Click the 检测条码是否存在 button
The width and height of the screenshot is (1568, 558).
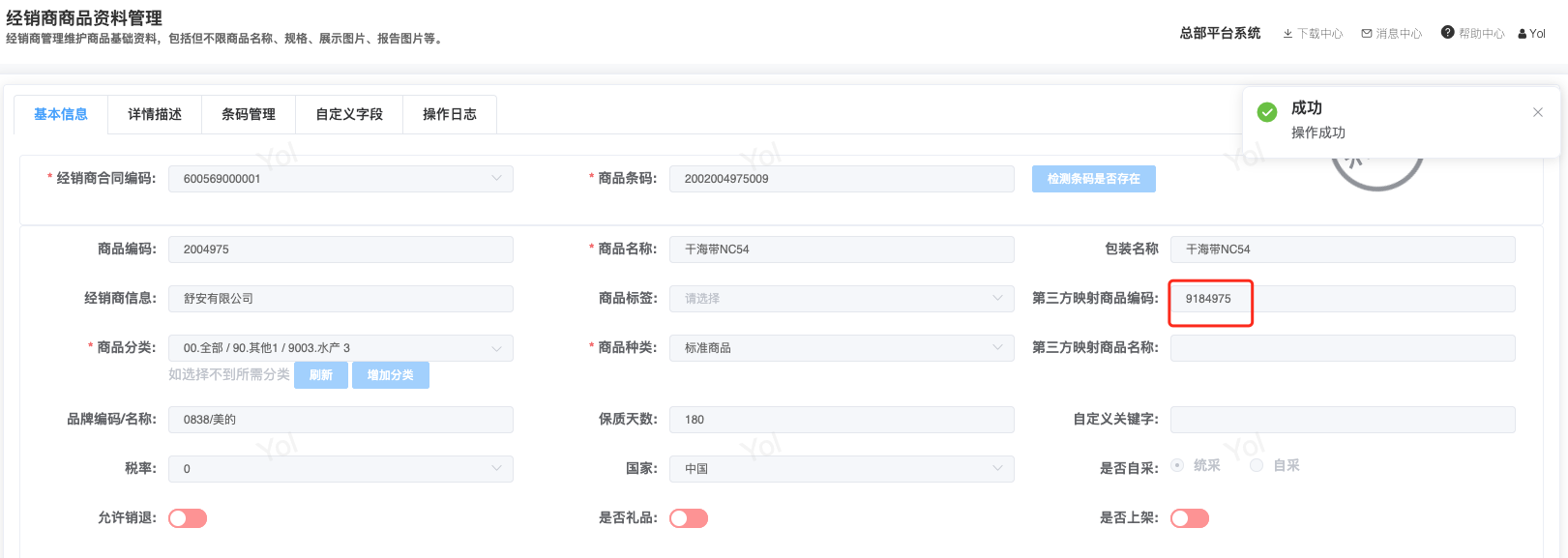point(1093,179)
